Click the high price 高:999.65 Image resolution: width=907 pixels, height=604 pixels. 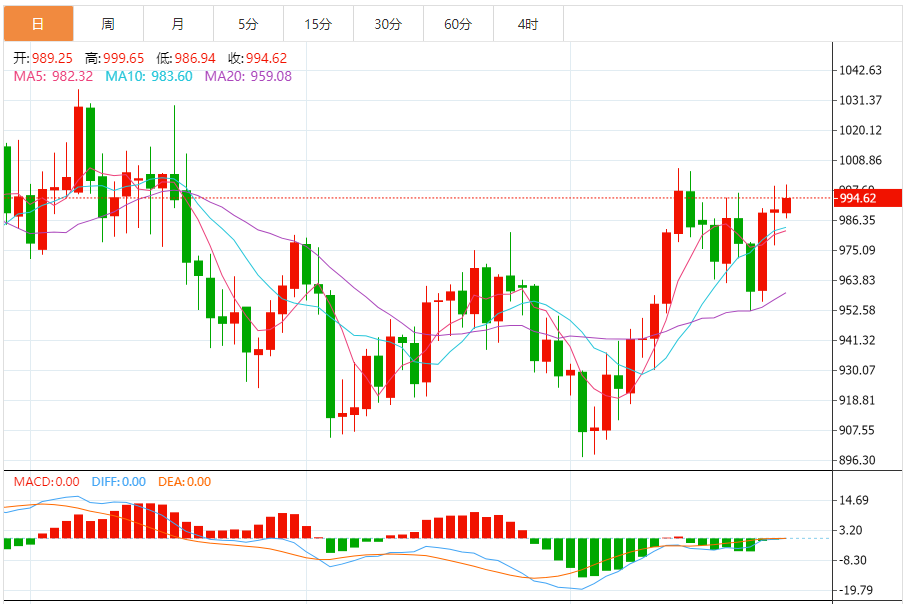(115, 58)
